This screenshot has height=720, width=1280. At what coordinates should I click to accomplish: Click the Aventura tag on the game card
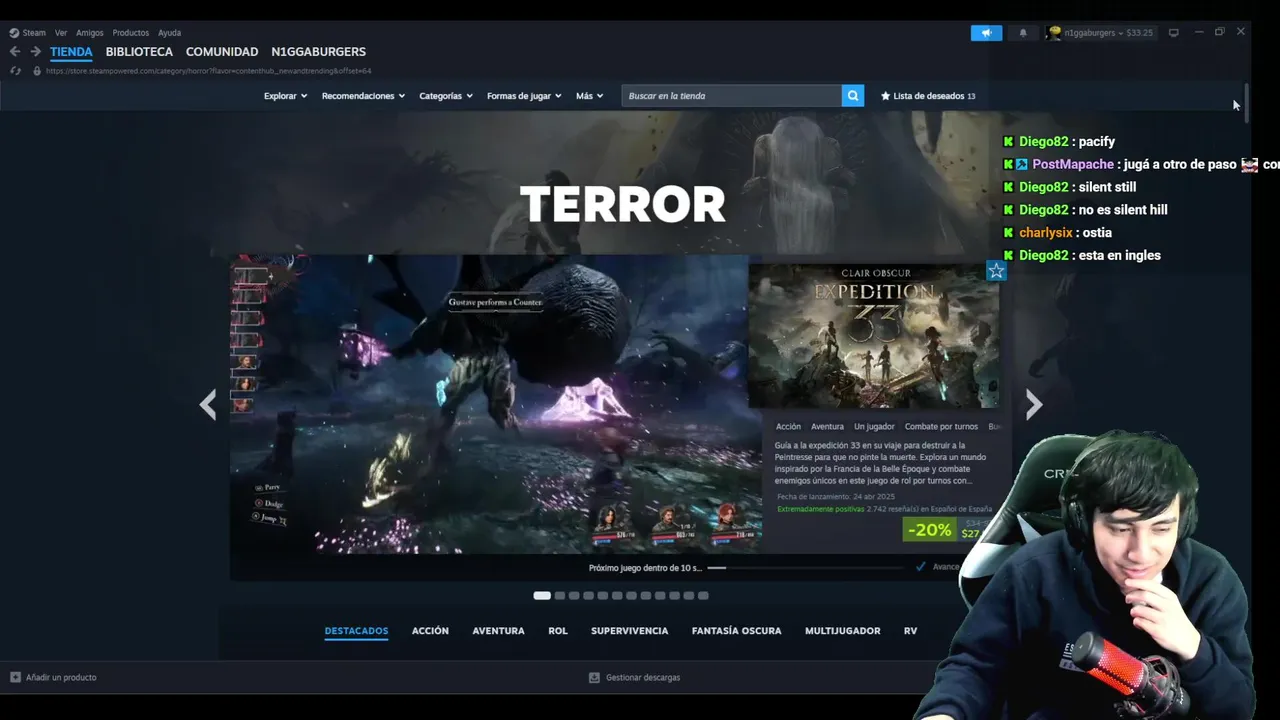[827, 427]
